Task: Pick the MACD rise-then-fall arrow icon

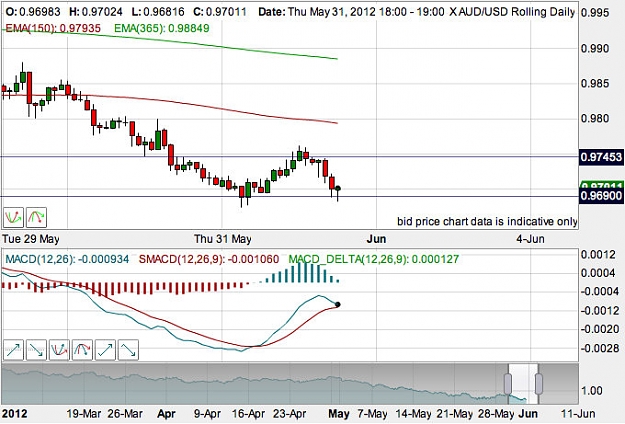Action: click(128, 350)
